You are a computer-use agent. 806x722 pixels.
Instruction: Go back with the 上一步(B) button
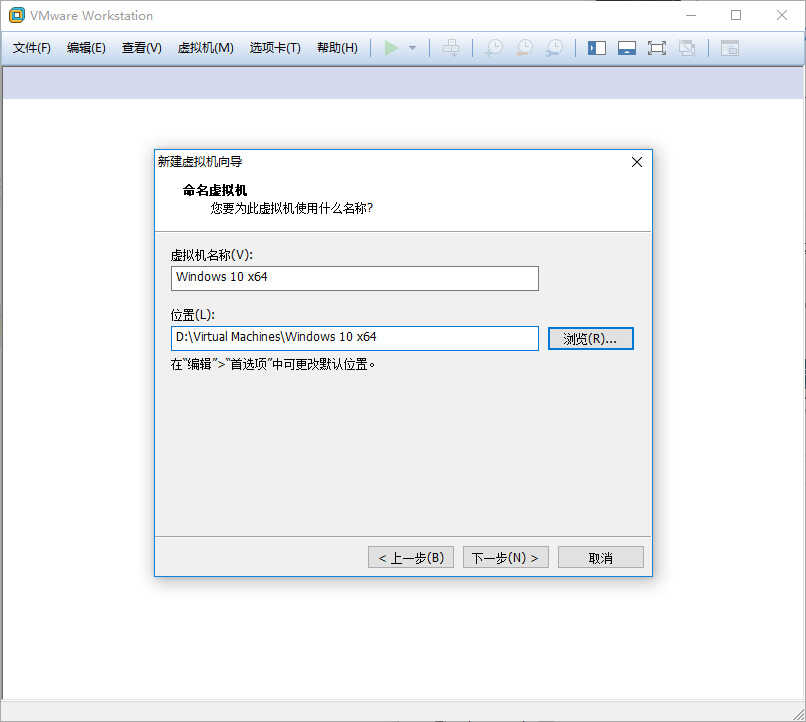coord(411,558)
